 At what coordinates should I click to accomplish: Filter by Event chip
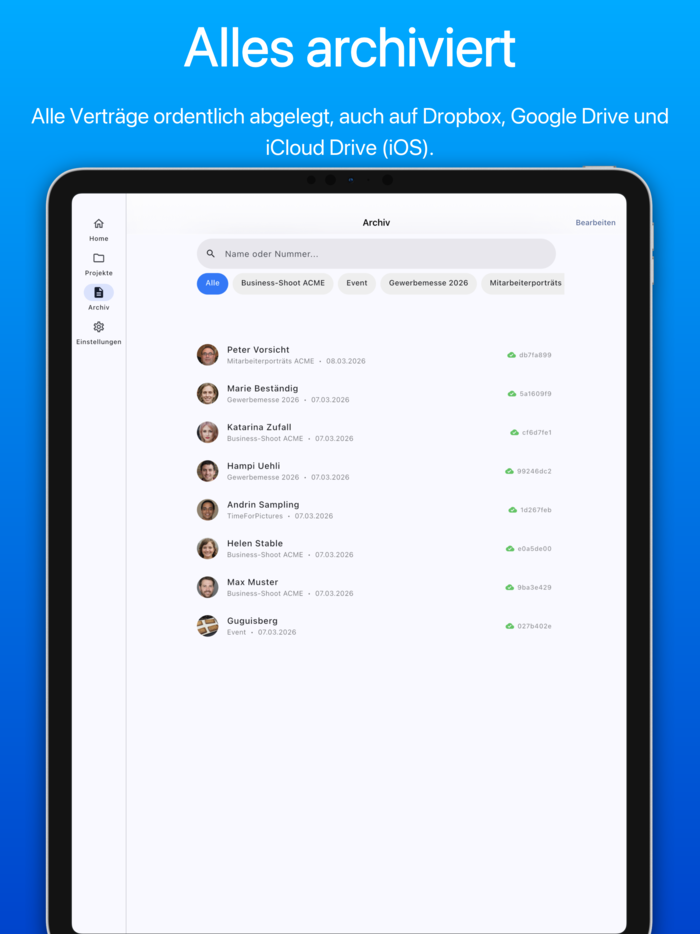(357, 283)
